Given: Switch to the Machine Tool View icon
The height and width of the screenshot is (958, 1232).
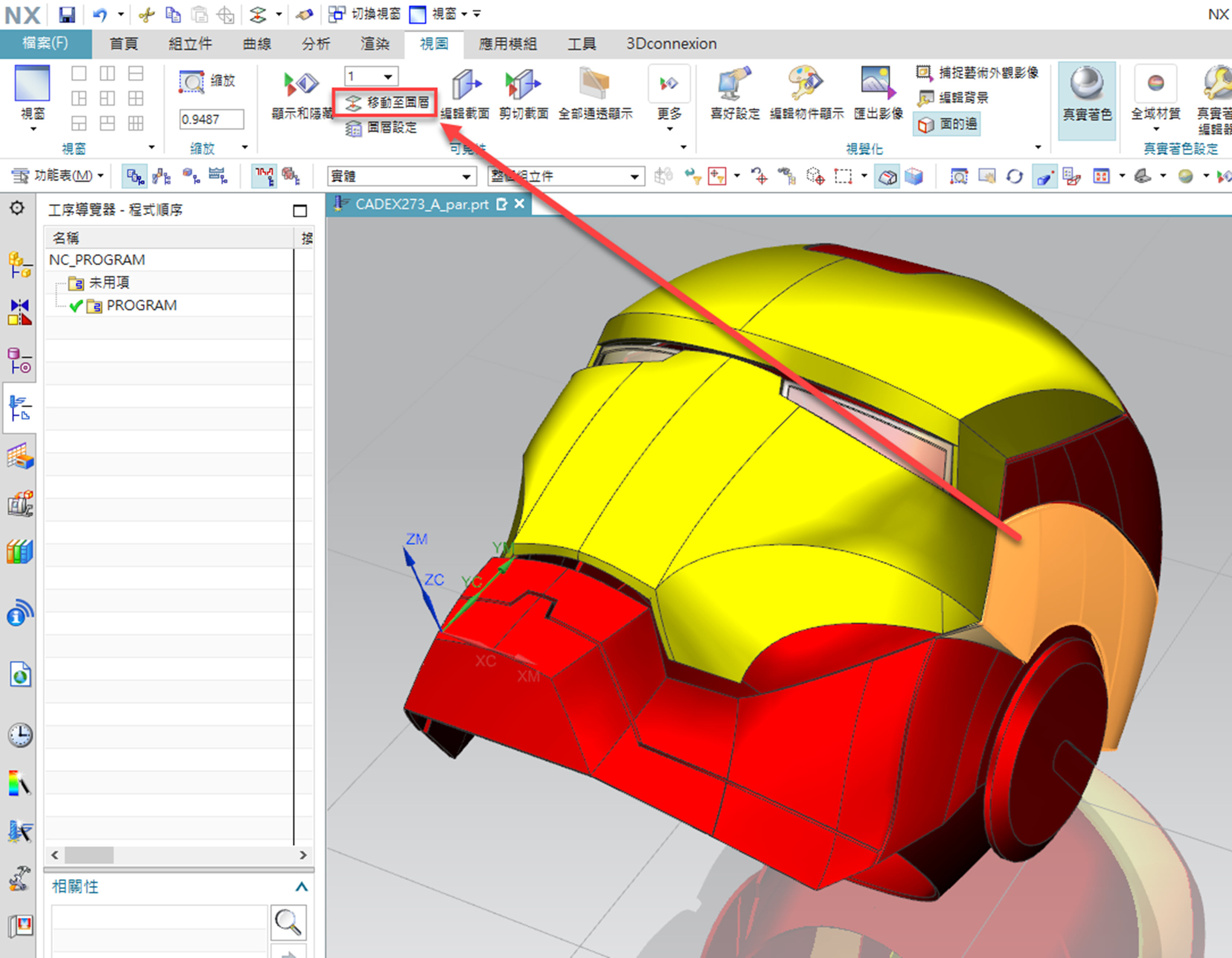Looking at the screenshot, I should 162,177.
